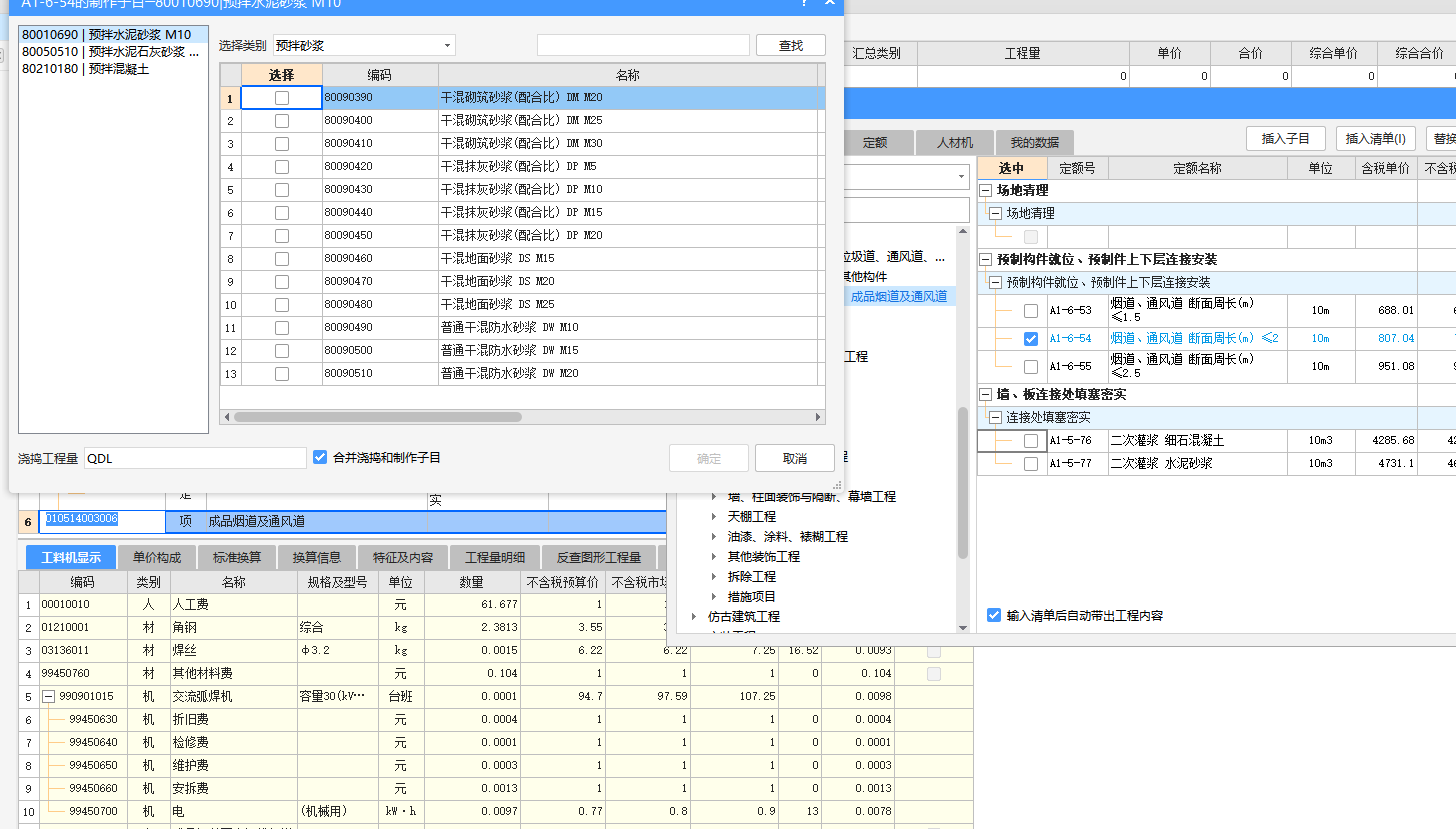Image resolution: width=1456 pixels, height=829 pixels.
Task: Untick checkbox for quota A1-6-54
Action: click(1031, 339)
